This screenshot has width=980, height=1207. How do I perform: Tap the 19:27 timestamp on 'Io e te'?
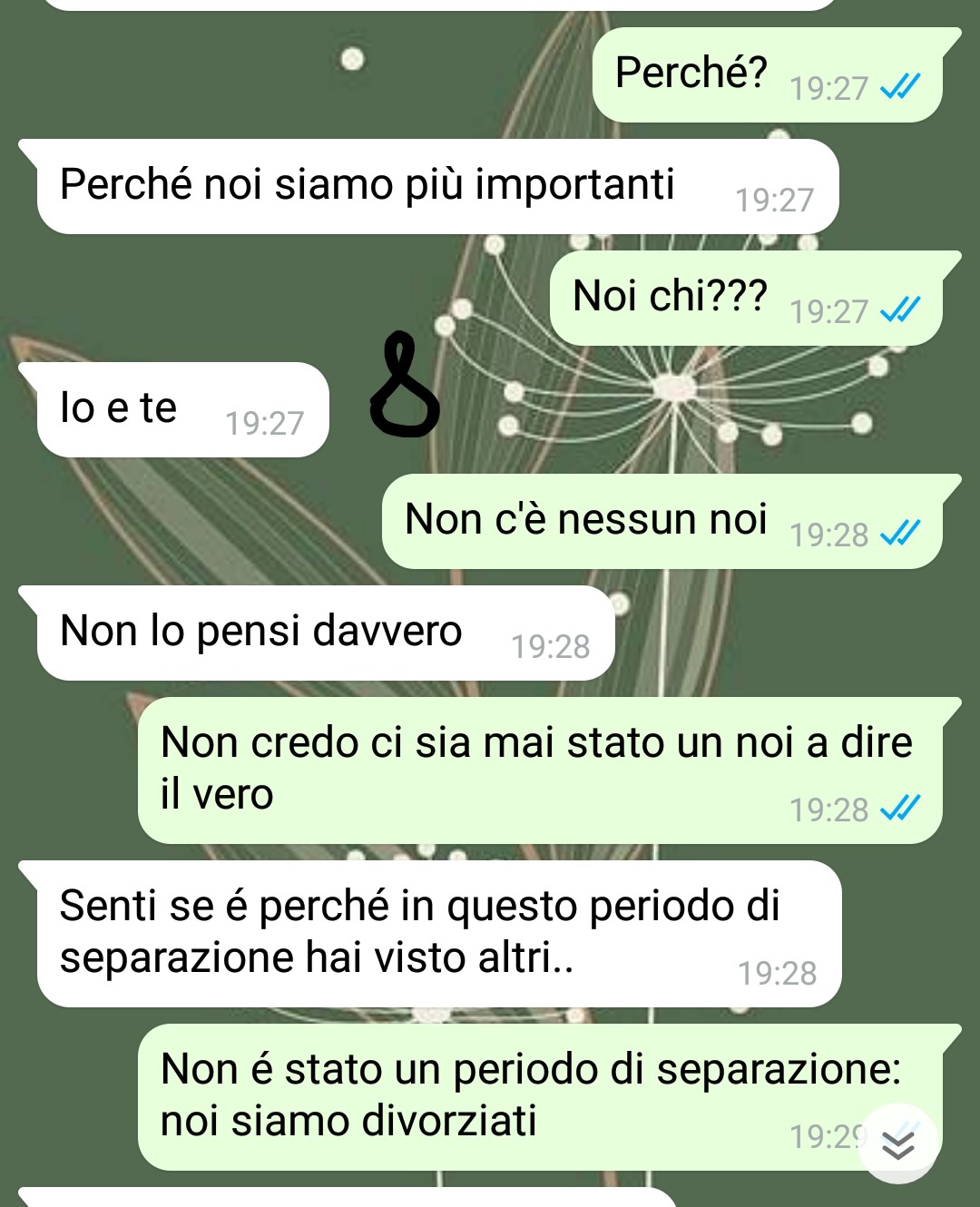click(x=264, y=423)
